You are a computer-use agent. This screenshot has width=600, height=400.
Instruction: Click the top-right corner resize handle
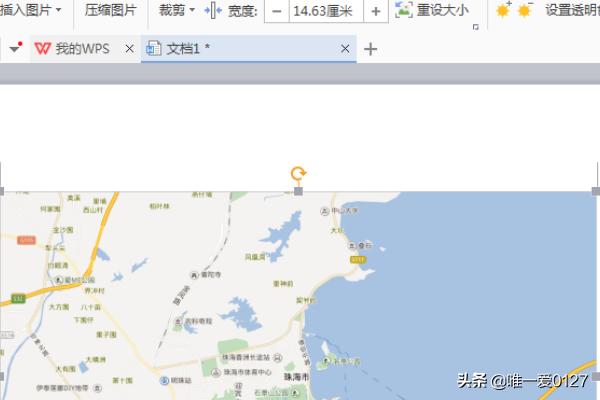click(x=596, y=191)
